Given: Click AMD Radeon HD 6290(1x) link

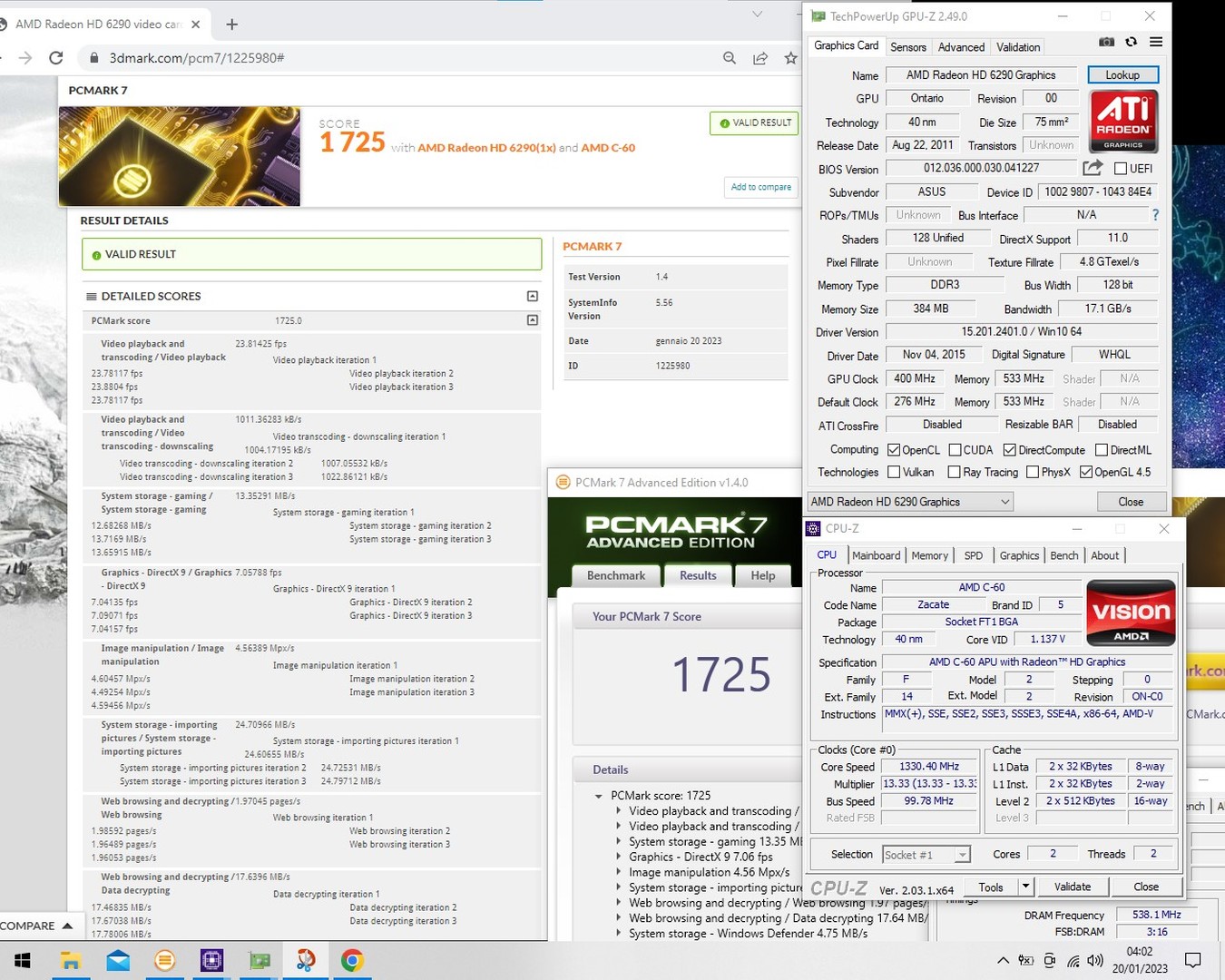Looking at the screenshot, I should point(486,148).
